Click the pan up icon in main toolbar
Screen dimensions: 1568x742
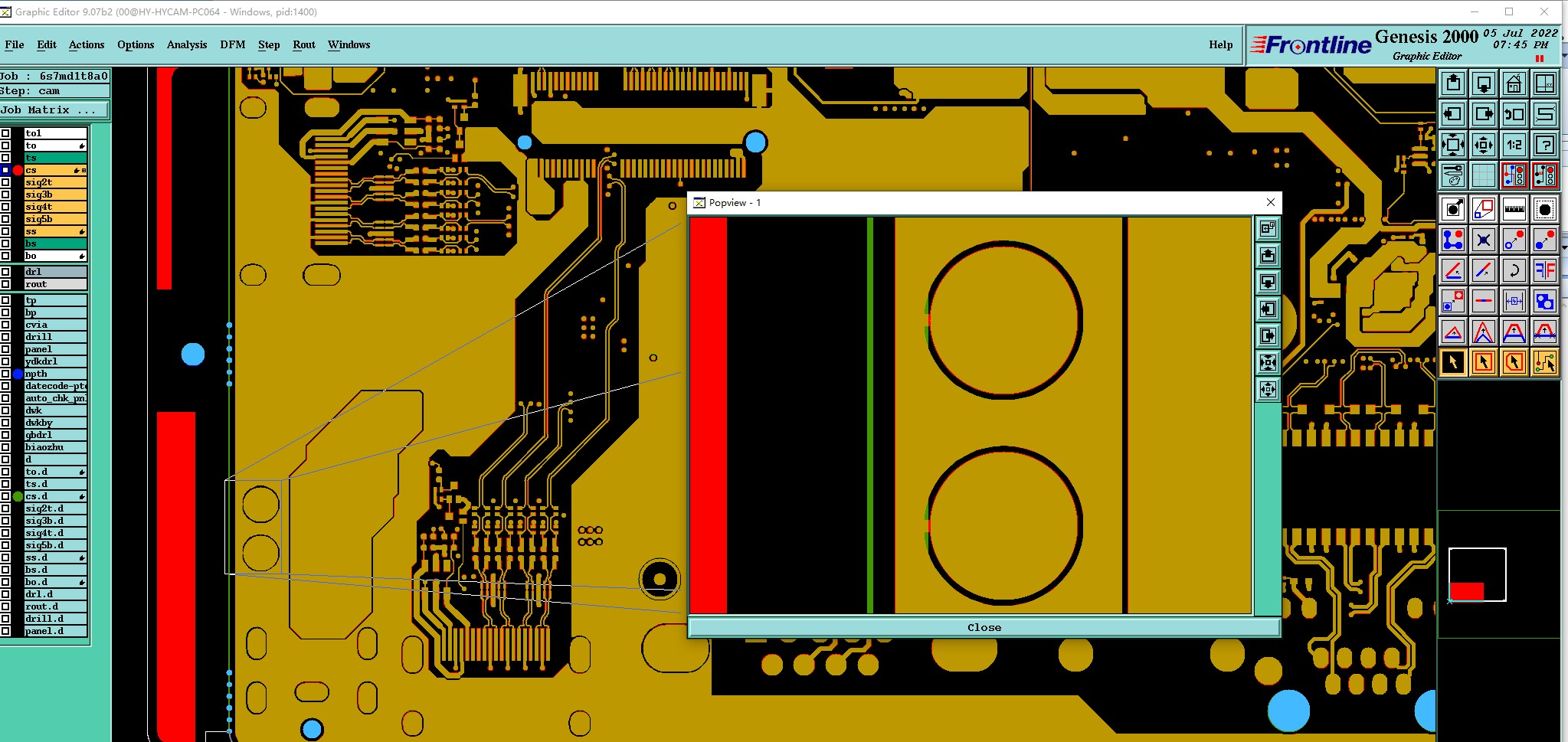(x=1453, y=83)
